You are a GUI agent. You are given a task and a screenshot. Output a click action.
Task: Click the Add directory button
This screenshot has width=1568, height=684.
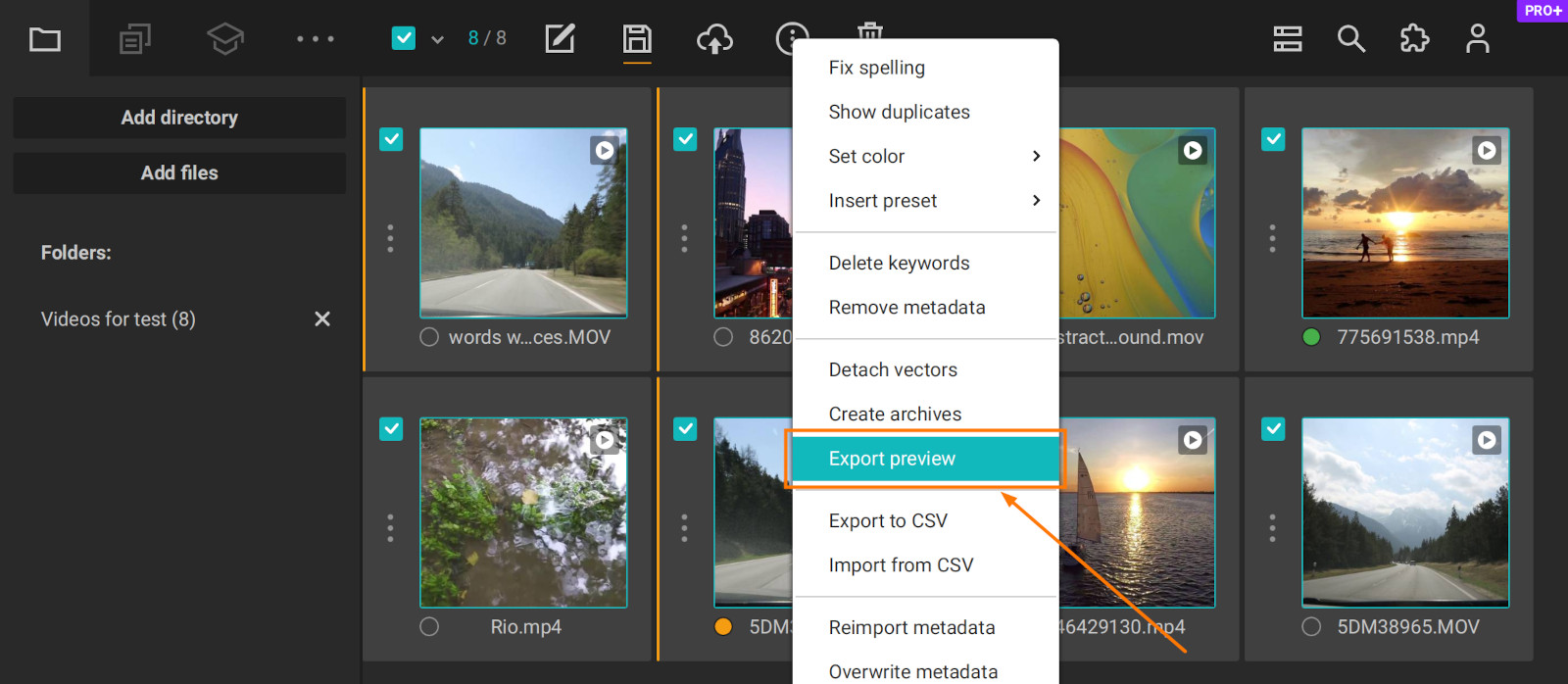(x=179, y=118)
